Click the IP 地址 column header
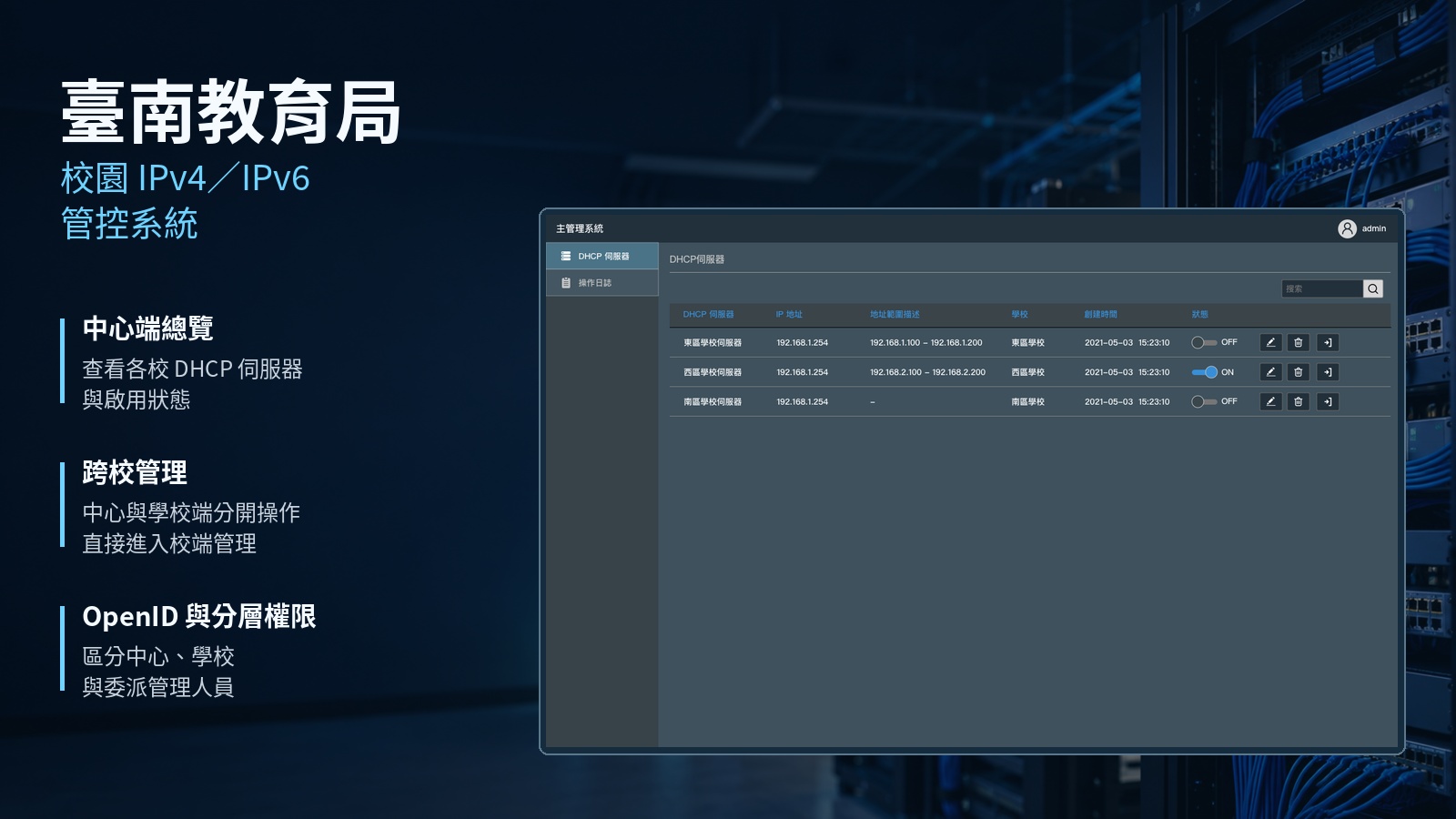 [789, 314]
